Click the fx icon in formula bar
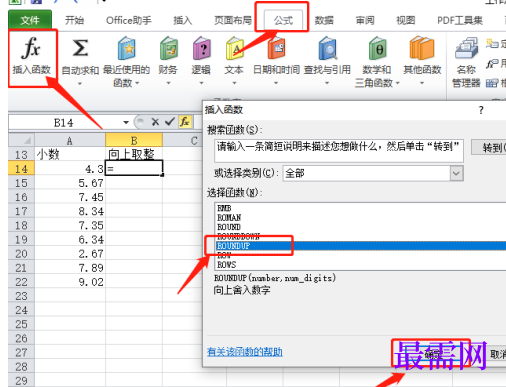Screen dimensions: 506x387 [185, 122]
